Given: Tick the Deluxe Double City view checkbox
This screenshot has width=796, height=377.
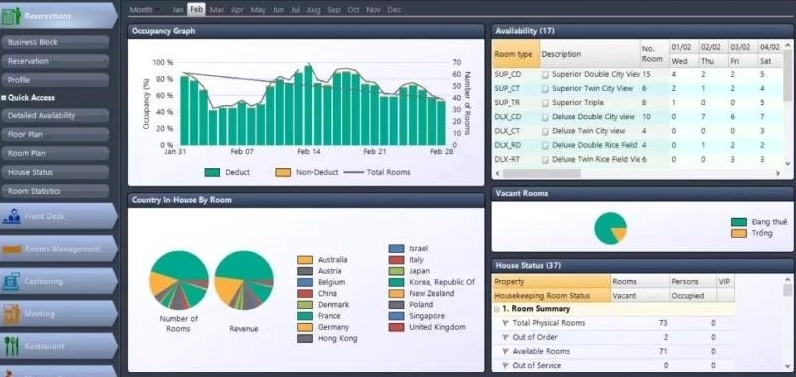Looking at the screenshot, I should (x=545, y=117).
